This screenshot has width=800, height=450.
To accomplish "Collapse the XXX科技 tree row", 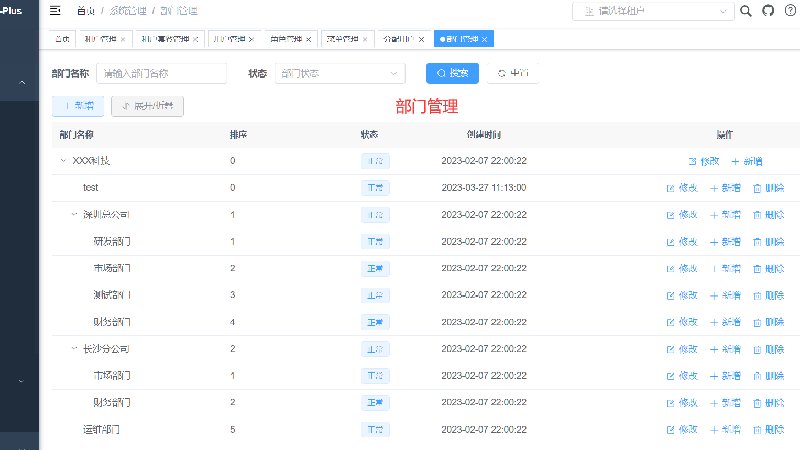I will [x=63, y=161].
